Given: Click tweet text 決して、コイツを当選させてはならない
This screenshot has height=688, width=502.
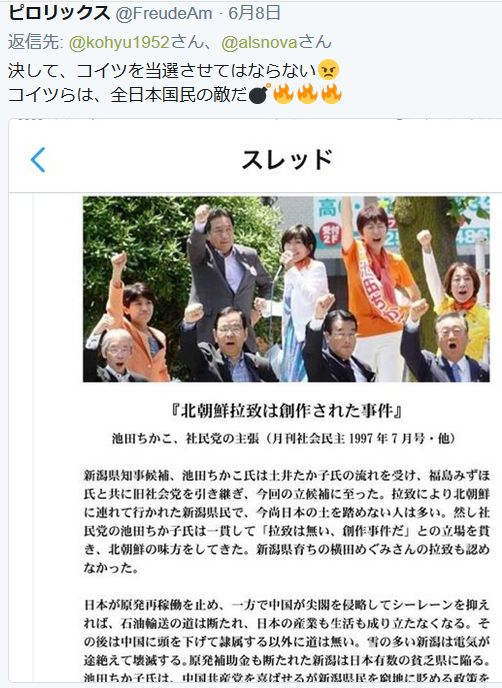Looking at the screenshot, I should (162, 70).
